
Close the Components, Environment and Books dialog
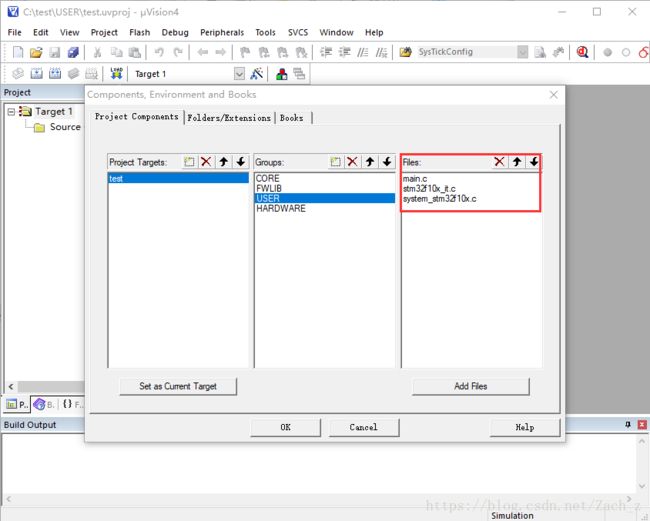[x=553, y=95]
